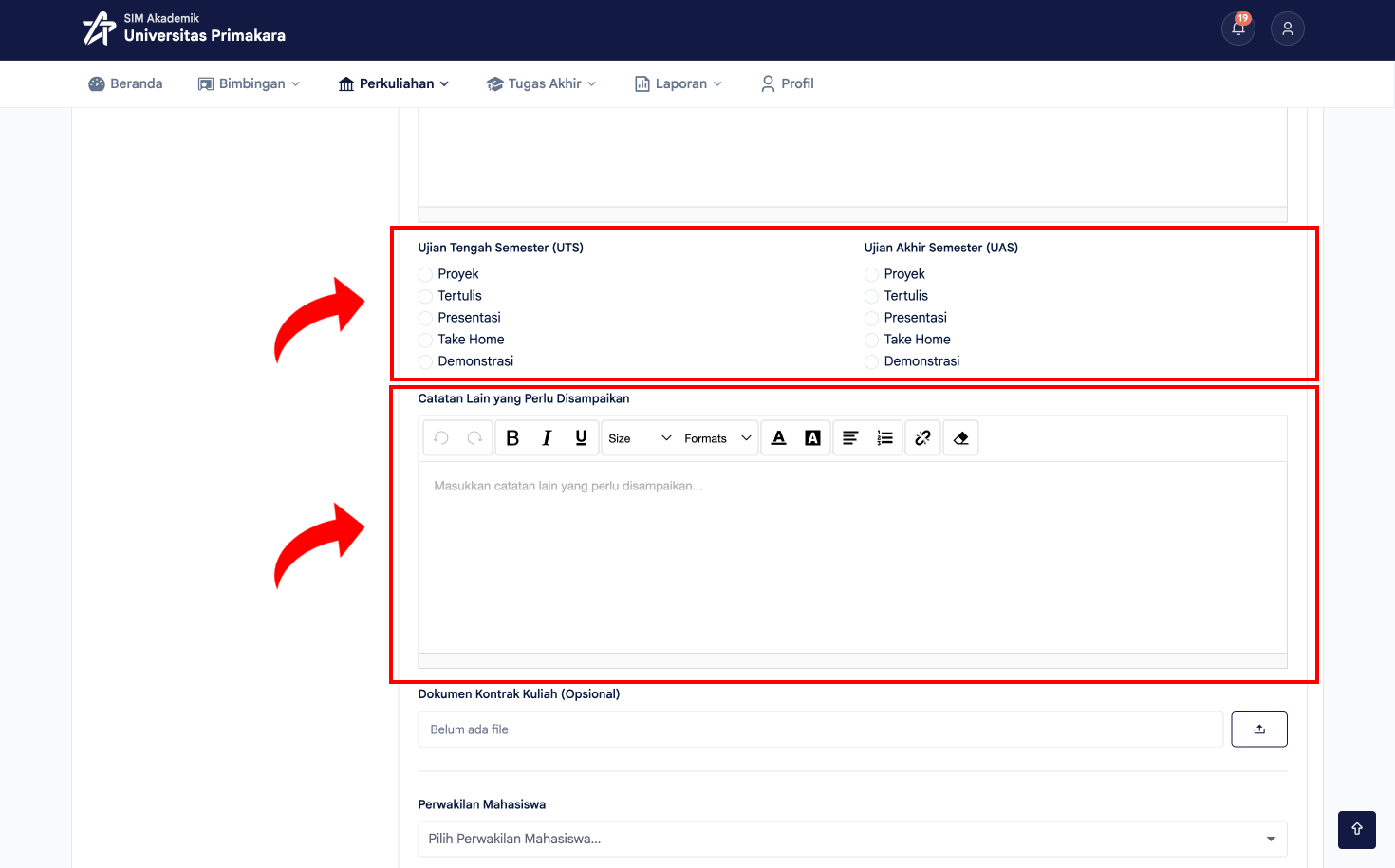Select Presentasi for Ujian Tengah Semester
This screenshot has height=868, width=1395.
click(x=425, y=318)
